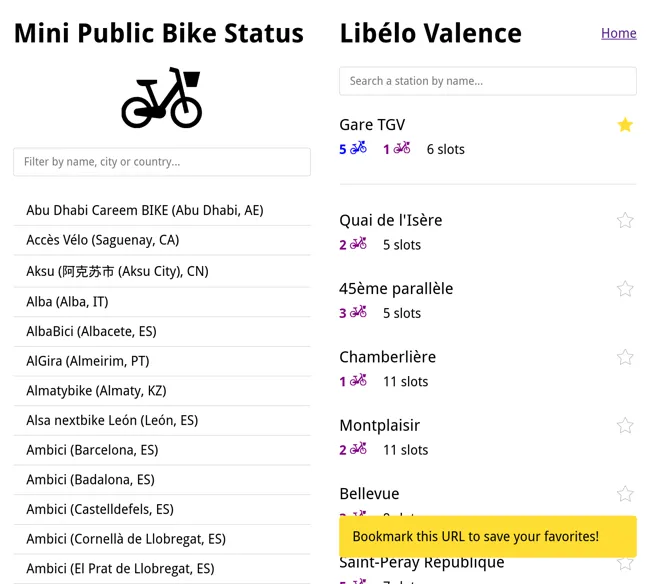The image size is (650, 584).
Task: Click '11 slots' under Montplaisir
Action: click(x=405, y=450)
